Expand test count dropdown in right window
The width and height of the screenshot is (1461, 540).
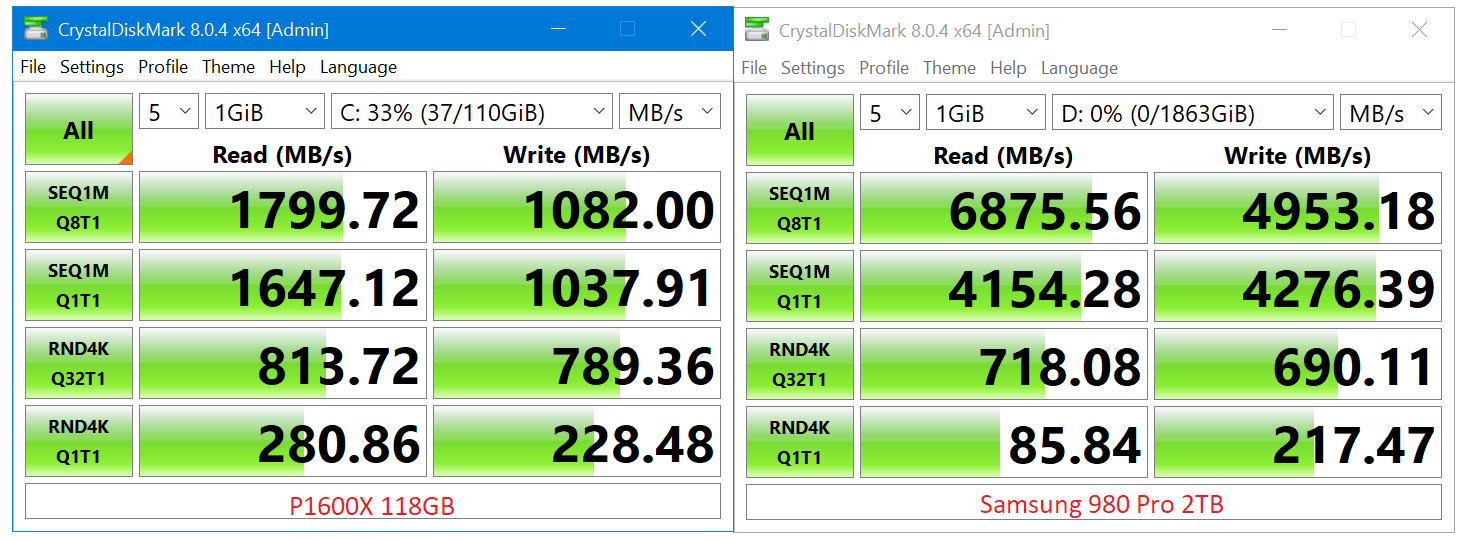(x=890, y=113)
